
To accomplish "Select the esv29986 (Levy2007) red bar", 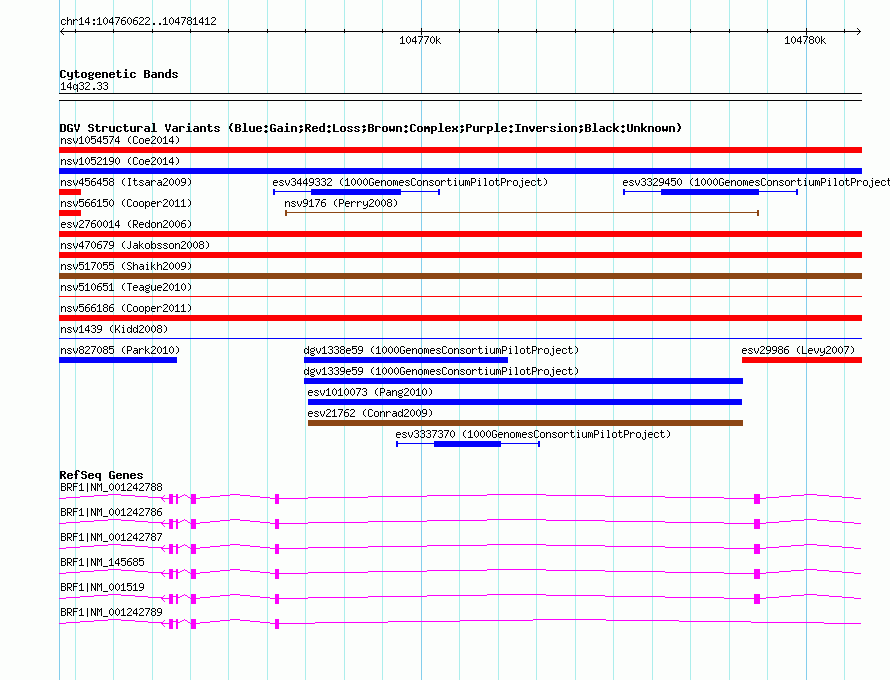I will 801,360.
